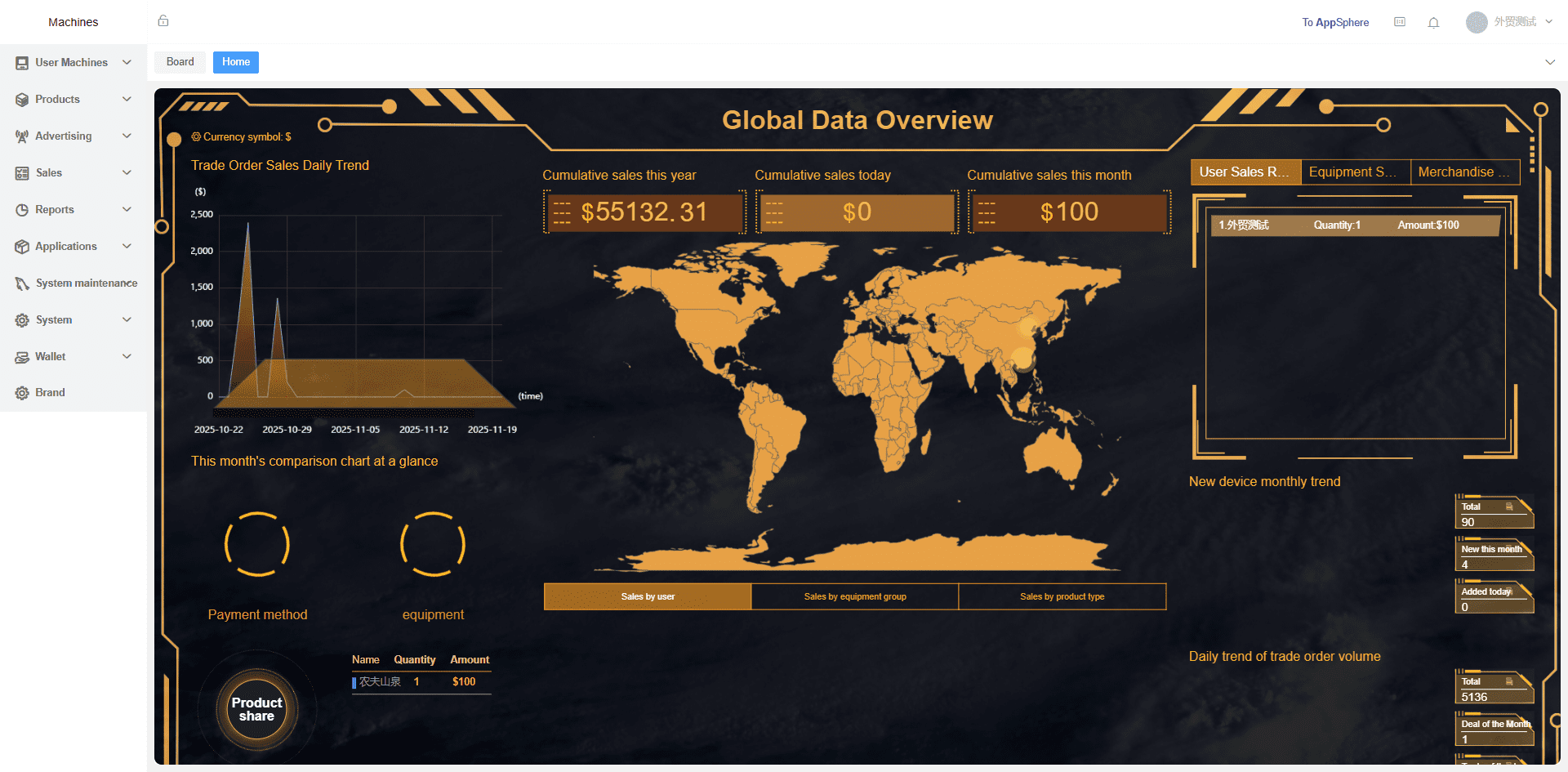Switch map to Sales by product type
The height and width of the screenshot is (772, 1568).
coord(1062,596)
